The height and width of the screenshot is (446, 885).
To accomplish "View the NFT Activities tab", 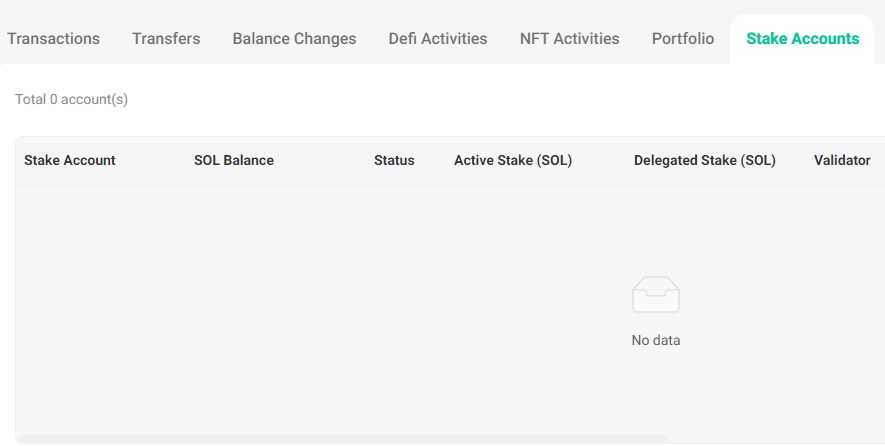I will 569,38.
